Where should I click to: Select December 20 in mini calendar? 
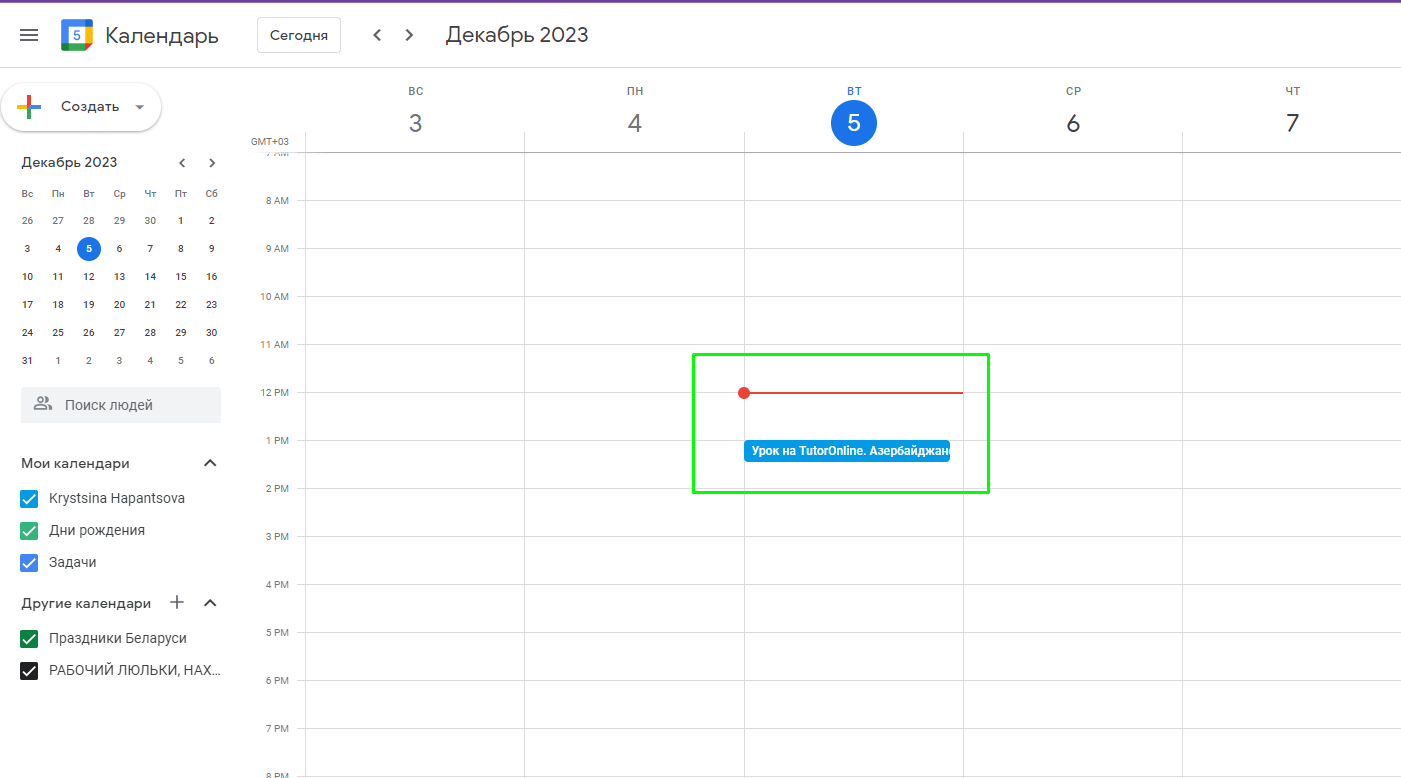pos(120,304)
